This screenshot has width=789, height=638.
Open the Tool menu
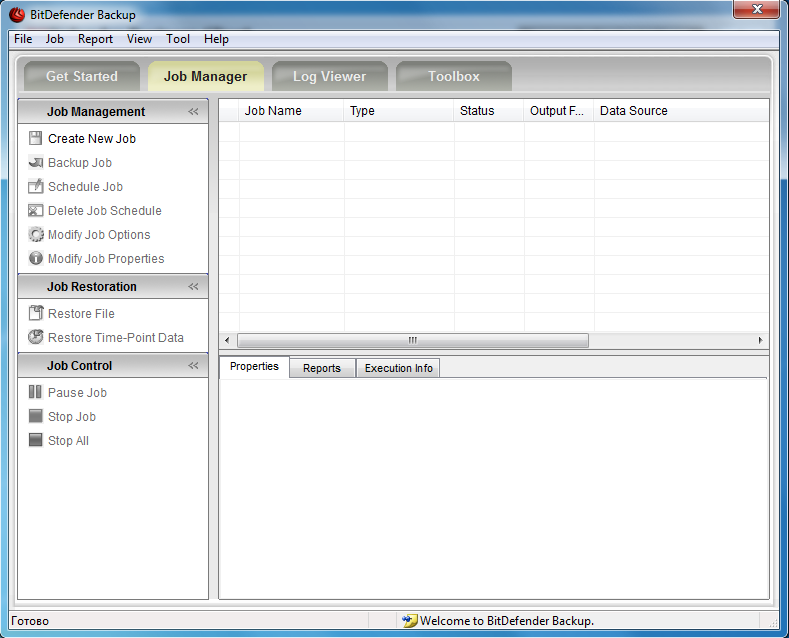click(x=178, y=39)
